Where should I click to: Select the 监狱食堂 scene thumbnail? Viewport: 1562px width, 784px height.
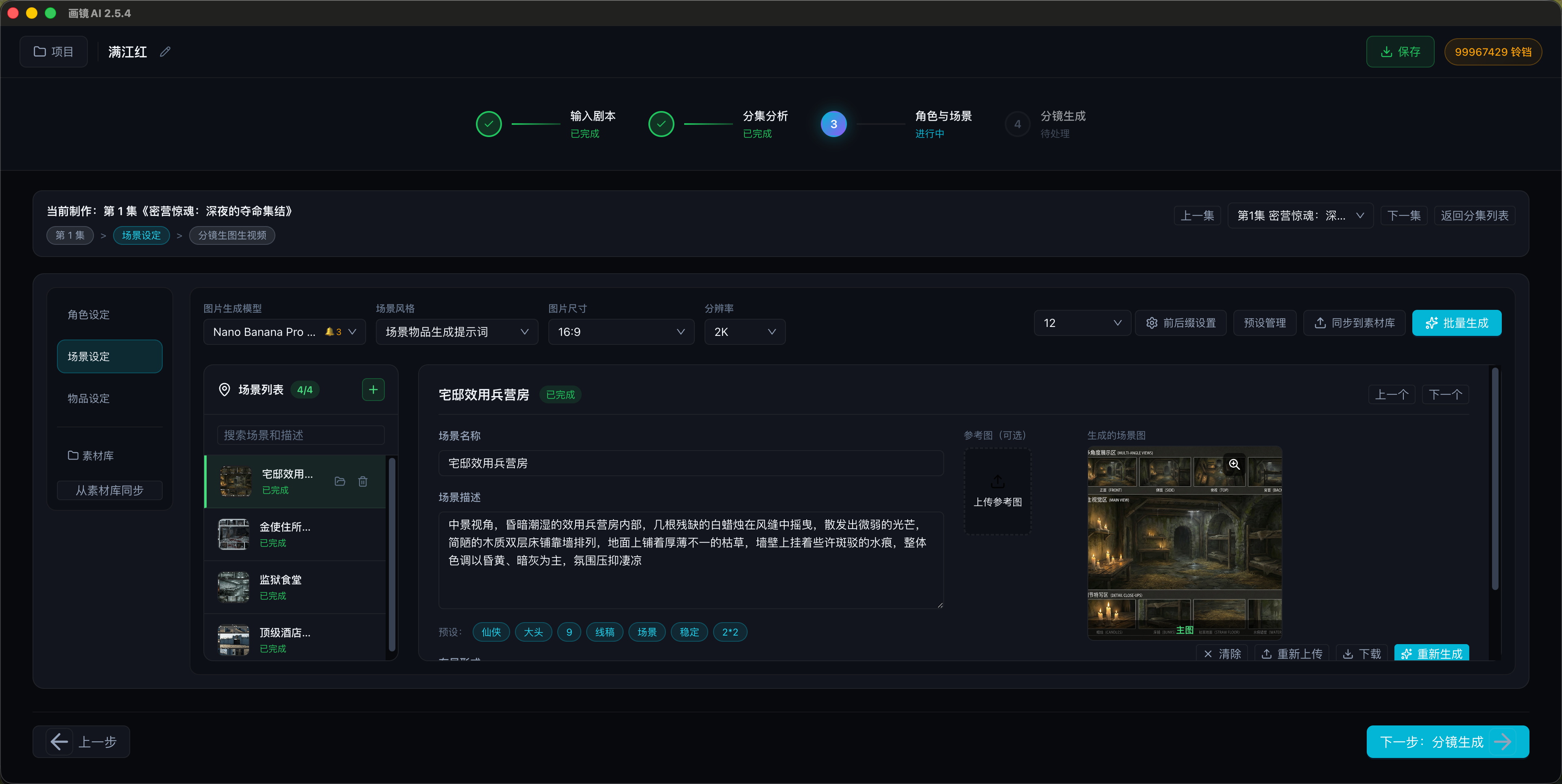click(x=233, y=587)
